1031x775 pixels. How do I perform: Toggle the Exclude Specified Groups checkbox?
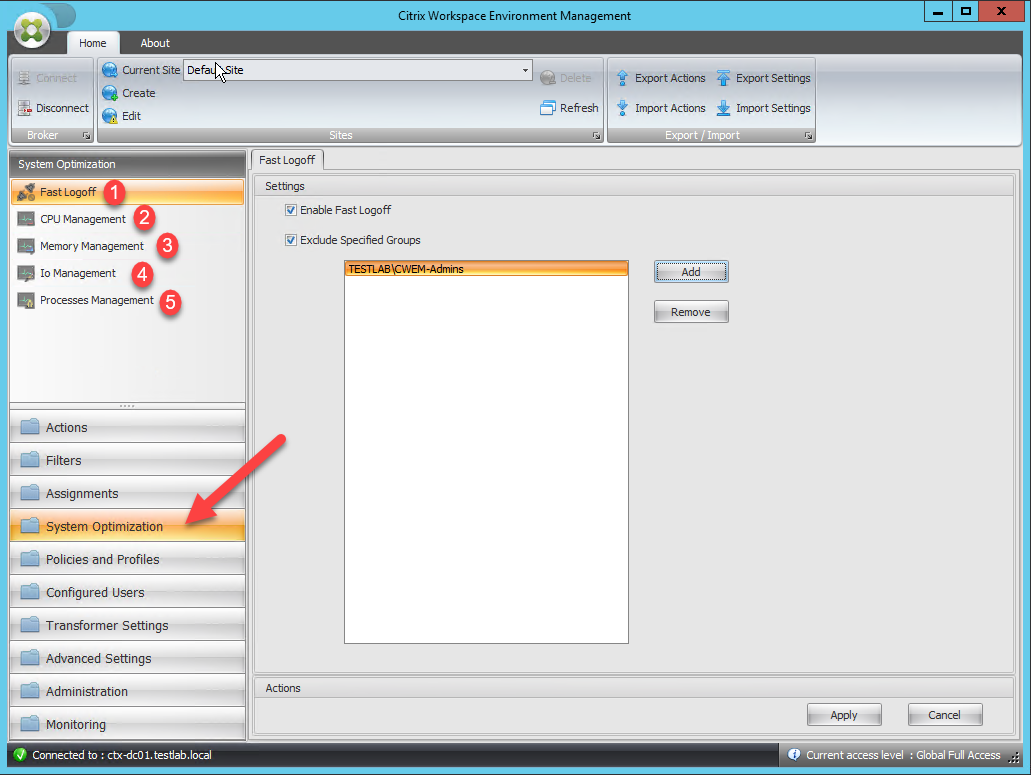coord(291,240)
